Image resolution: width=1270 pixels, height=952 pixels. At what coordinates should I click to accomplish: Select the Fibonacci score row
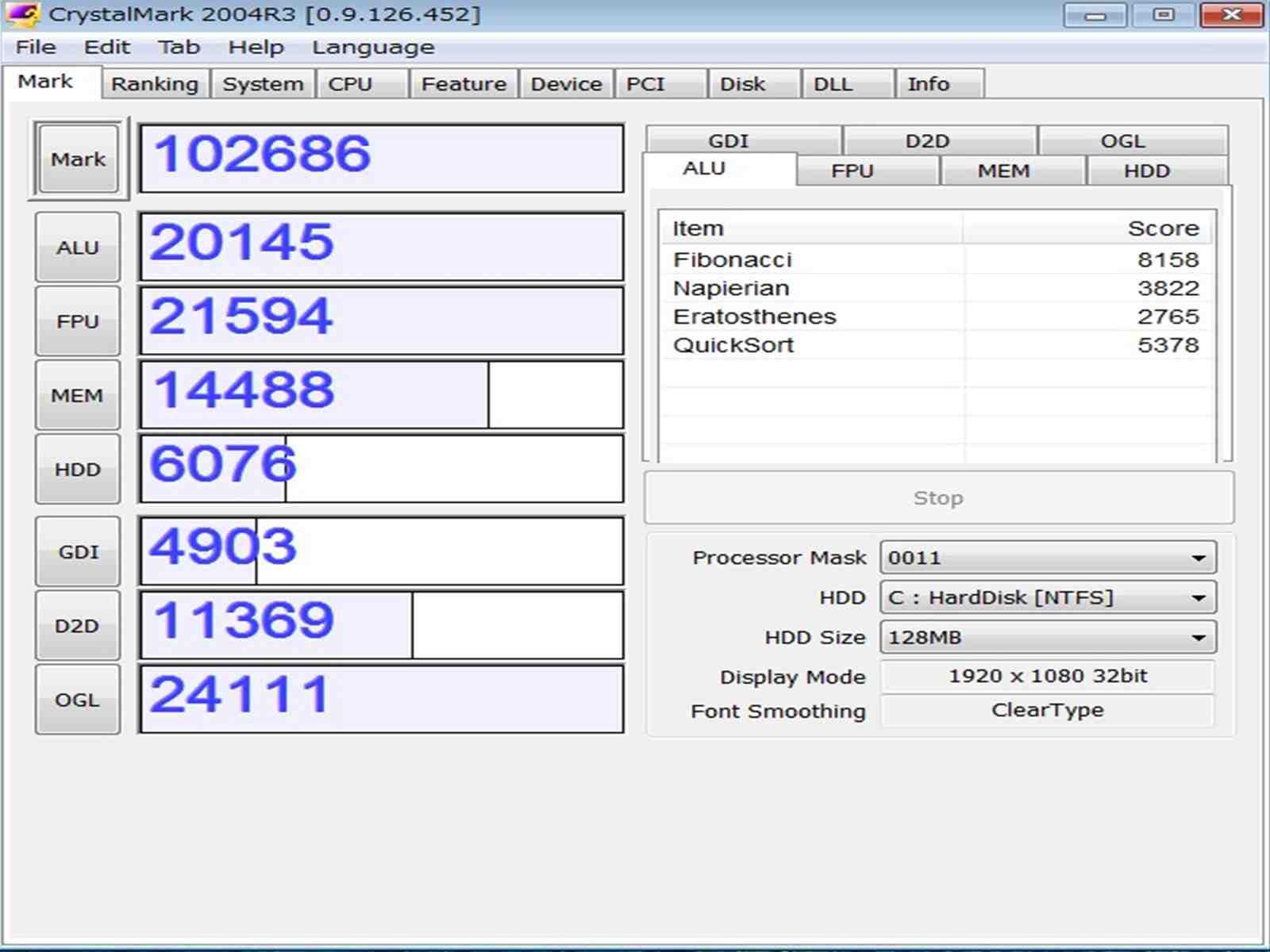[x=935, y=259]
